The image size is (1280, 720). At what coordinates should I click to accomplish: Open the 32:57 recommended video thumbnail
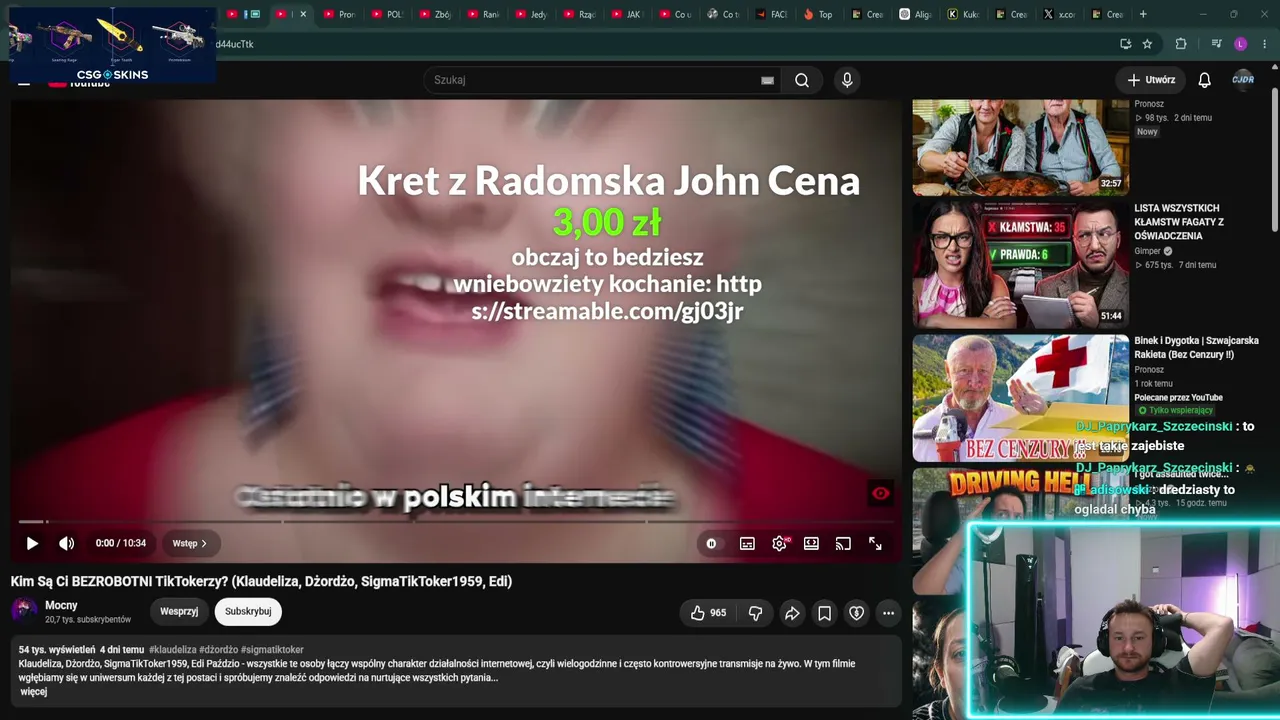[x=1021, y=147]
